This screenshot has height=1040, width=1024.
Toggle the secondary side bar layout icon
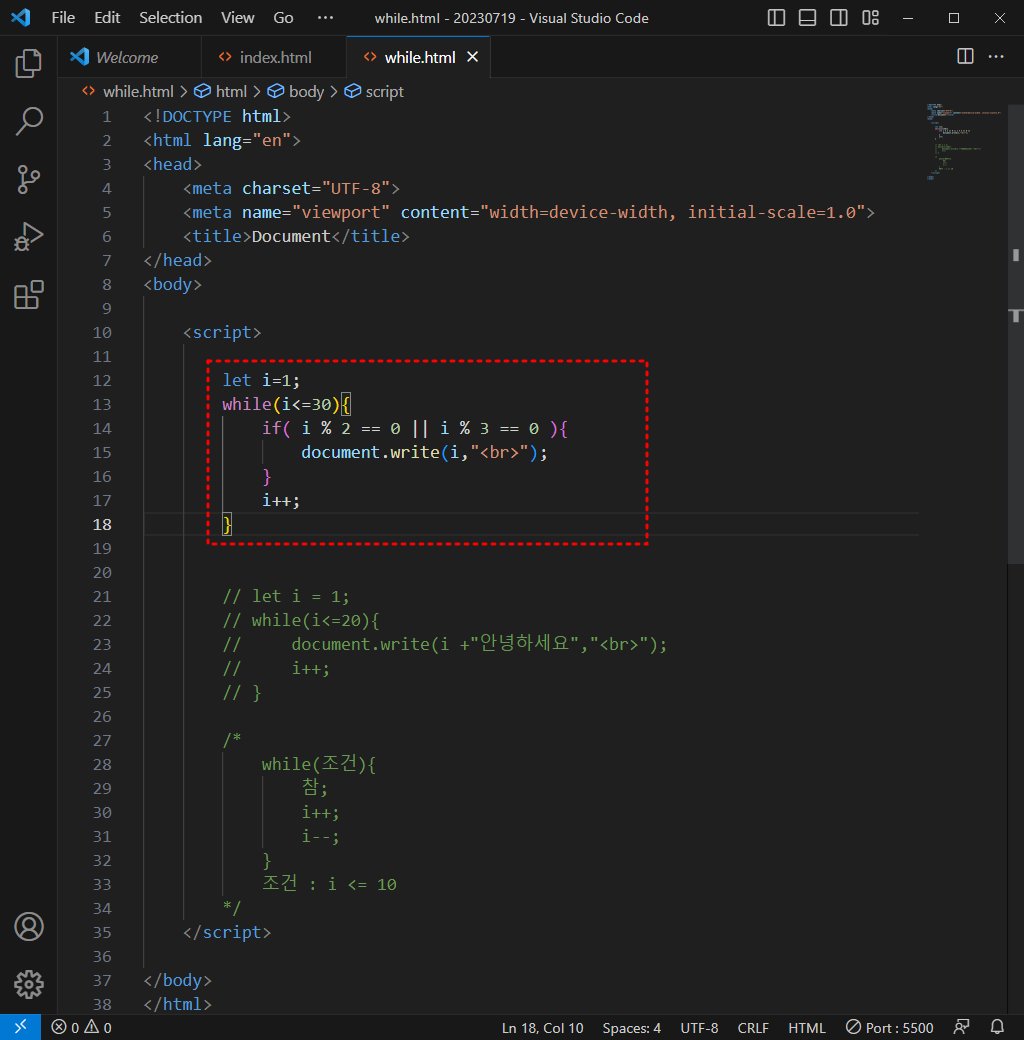click(x=838, y=18)
